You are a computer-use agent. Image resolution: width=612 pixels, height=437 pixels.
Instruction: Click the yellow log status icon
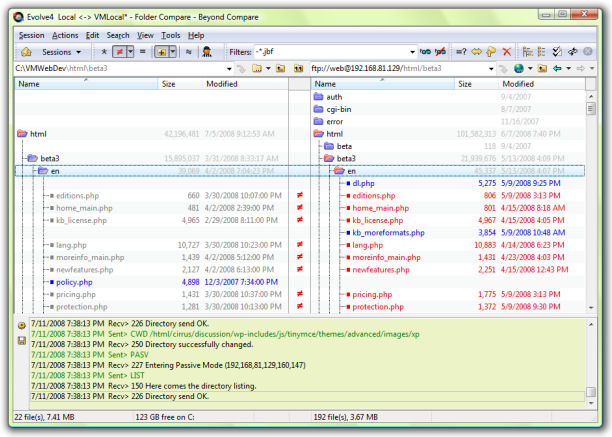(21, 326)
